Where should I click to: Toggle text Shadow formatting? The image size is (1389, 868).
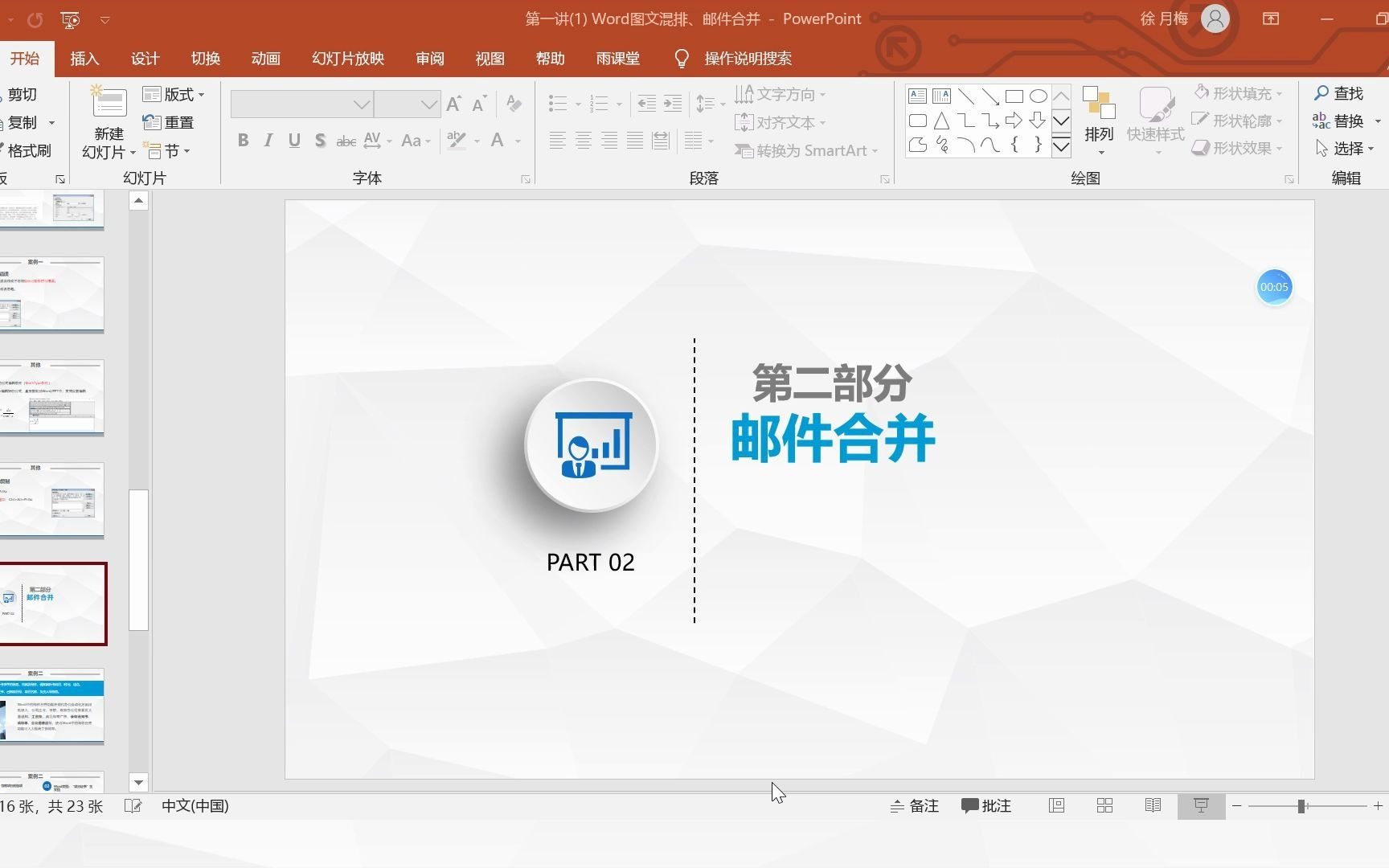click(320, 141)
